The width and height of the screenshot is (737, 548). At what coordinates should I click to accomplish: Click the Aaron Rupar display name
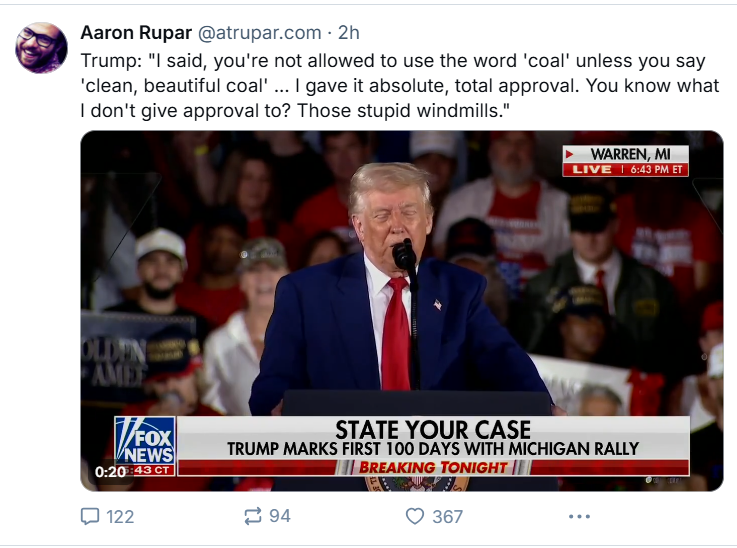(x=136, y=33)
